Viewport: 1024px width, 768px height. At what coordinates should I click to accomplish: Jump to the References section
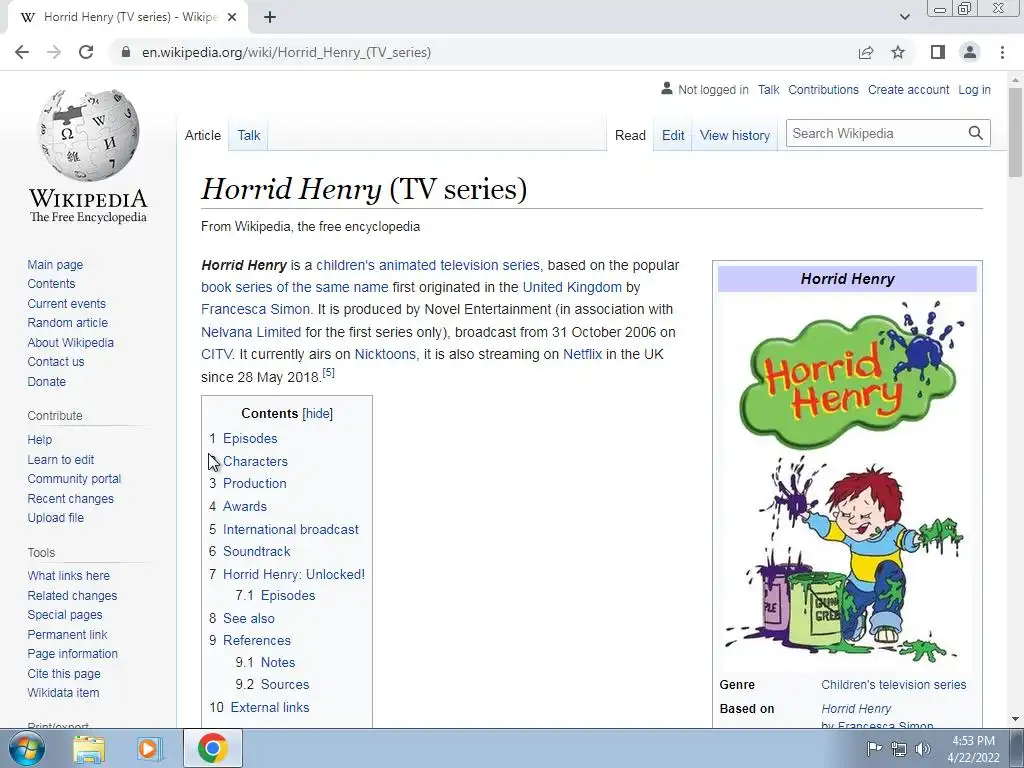(x=257, y=640)
